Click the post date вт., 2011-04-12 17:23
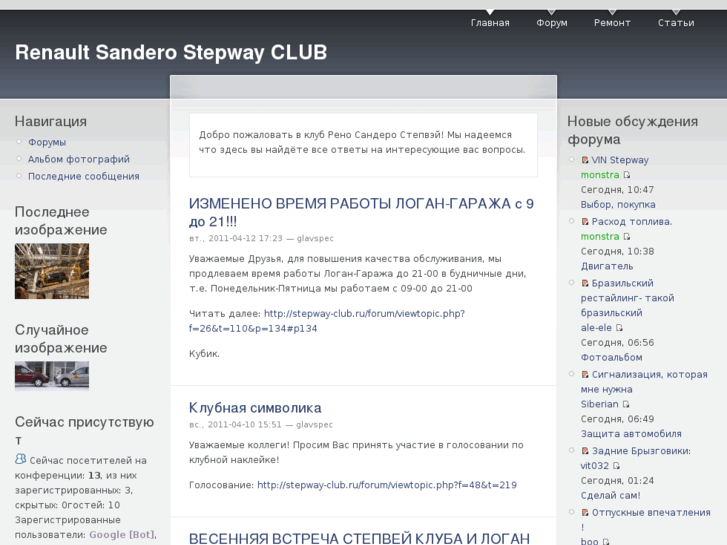The width and height of the screenshot is (727, 545). tap(236, 238)
